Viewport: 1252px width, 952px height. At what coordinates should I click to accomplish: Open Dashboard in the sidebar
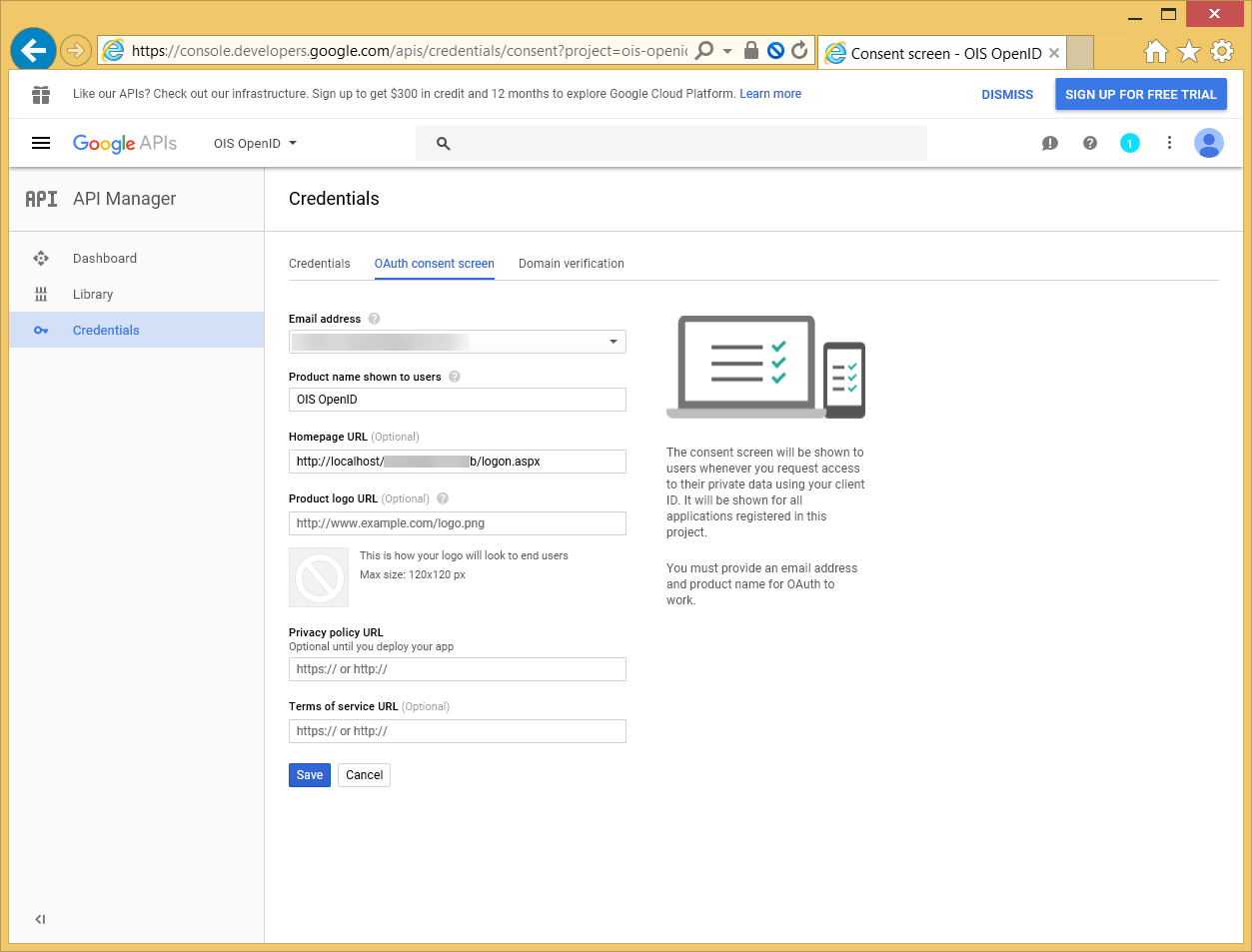137,258
